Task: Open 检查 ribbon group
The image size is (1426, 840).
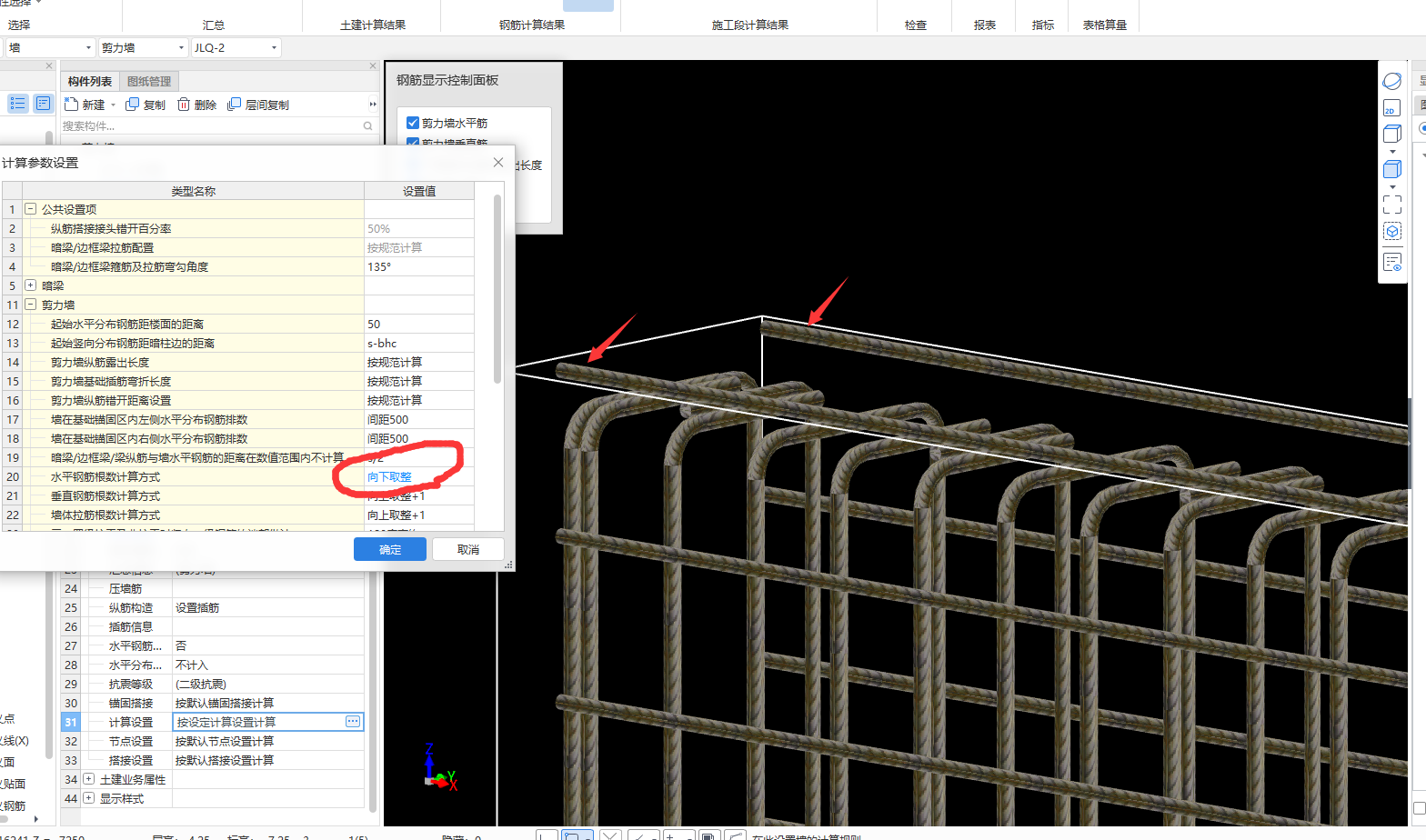Action: point(916,25)
